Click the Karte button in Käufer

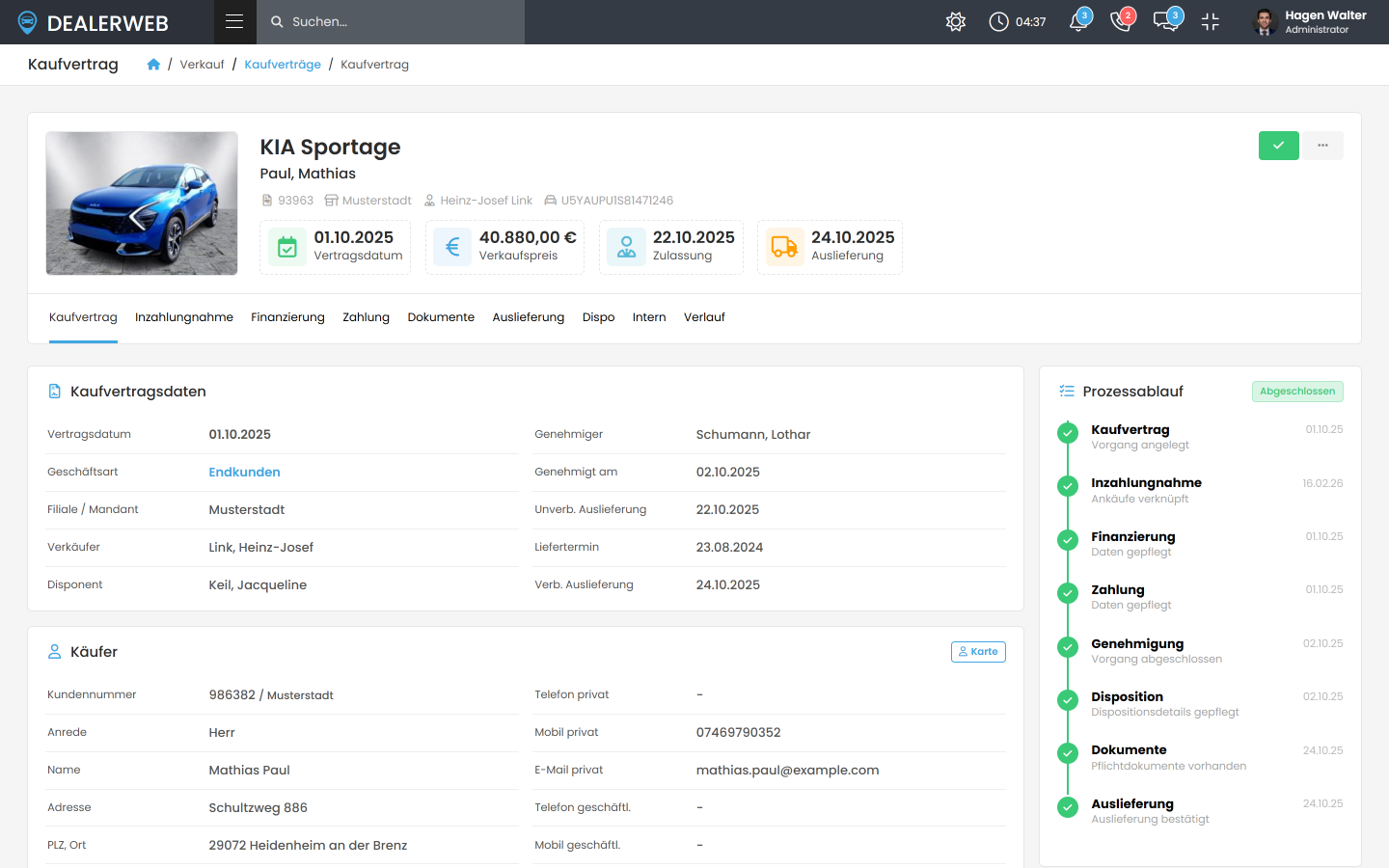click(x=978, y=652)
